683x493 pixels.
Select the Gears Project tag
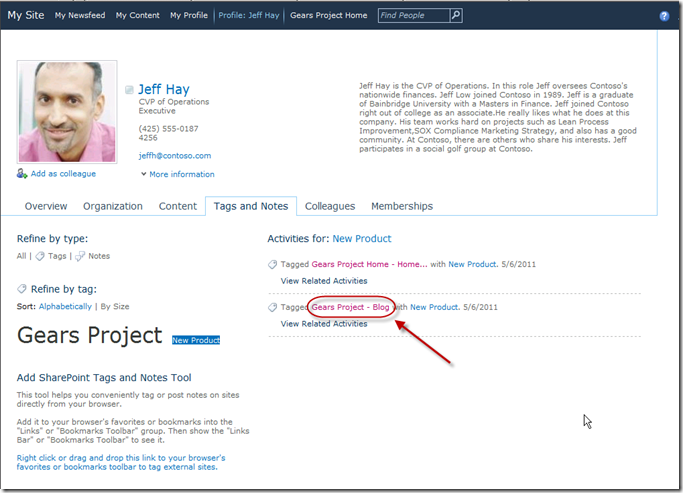(90, 335)
